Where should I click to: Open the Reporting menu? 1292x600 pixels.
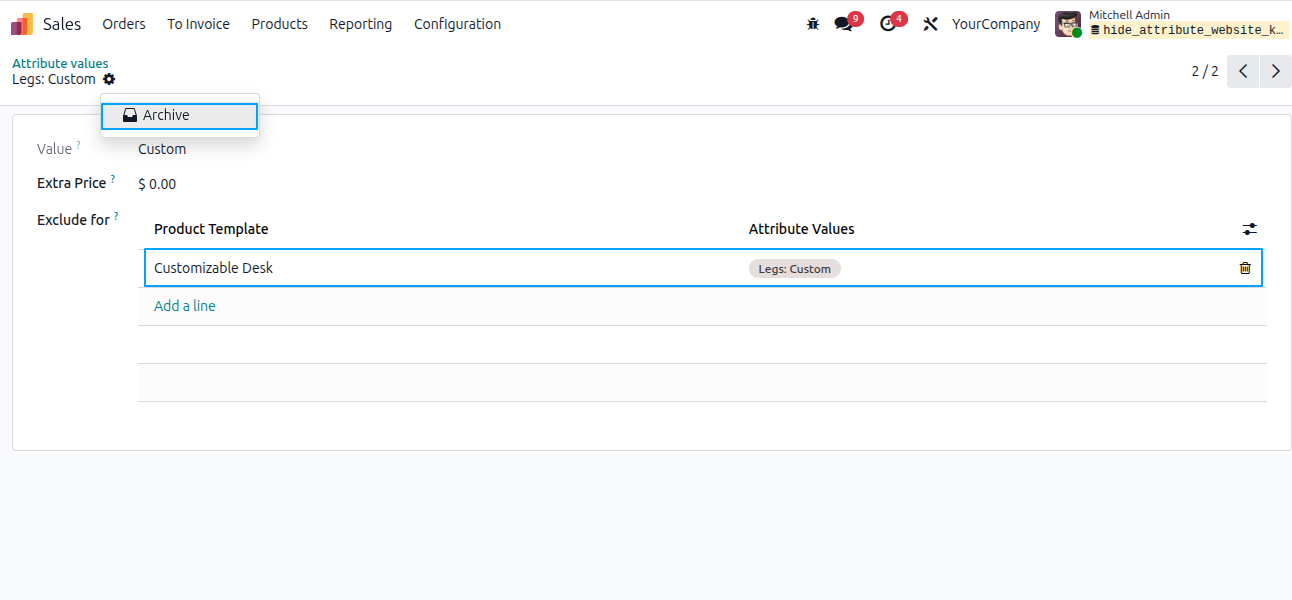coord(360,24)
